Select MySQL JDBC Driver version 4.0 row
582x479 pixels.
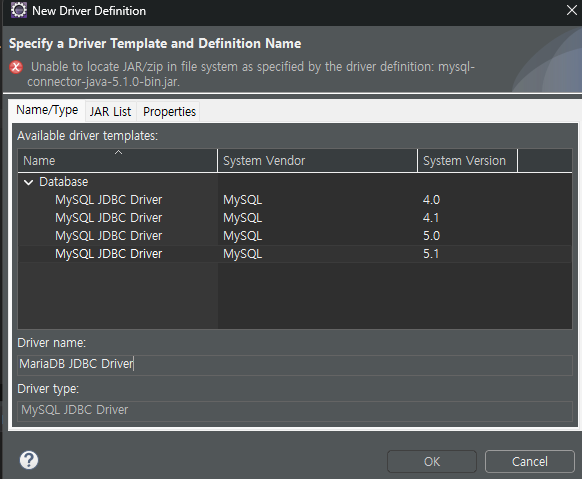point(295,200)
